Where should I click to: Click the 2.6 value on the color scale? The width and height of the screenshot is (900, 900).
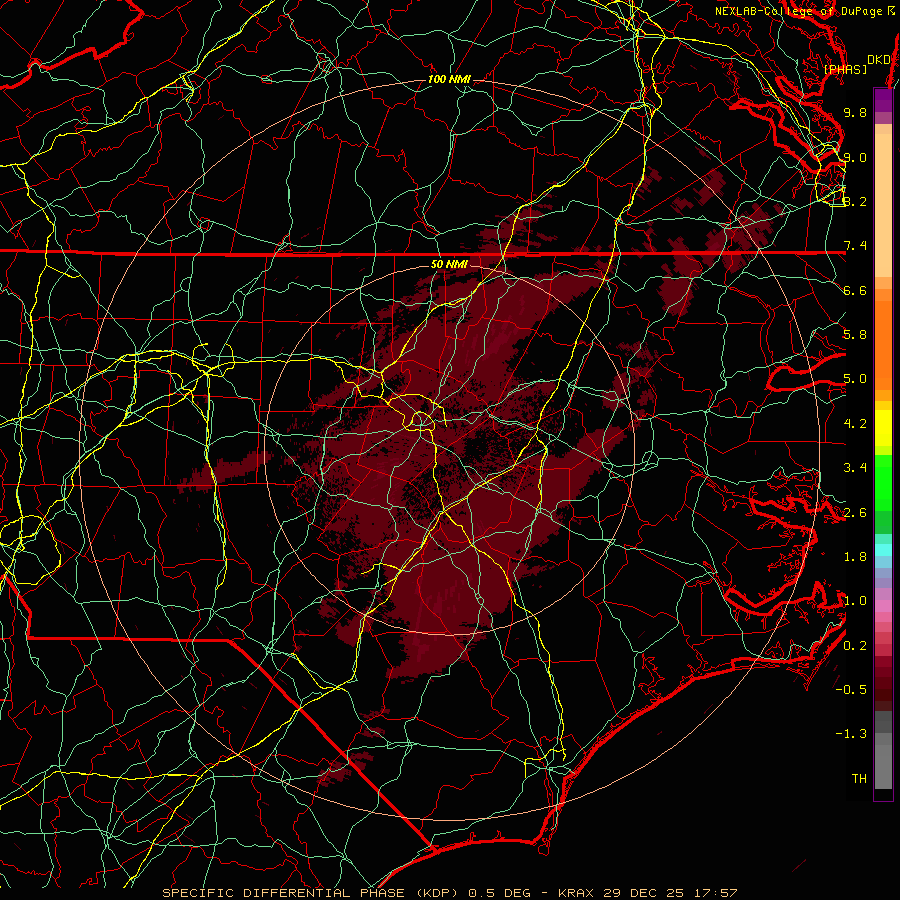[855, 513]
